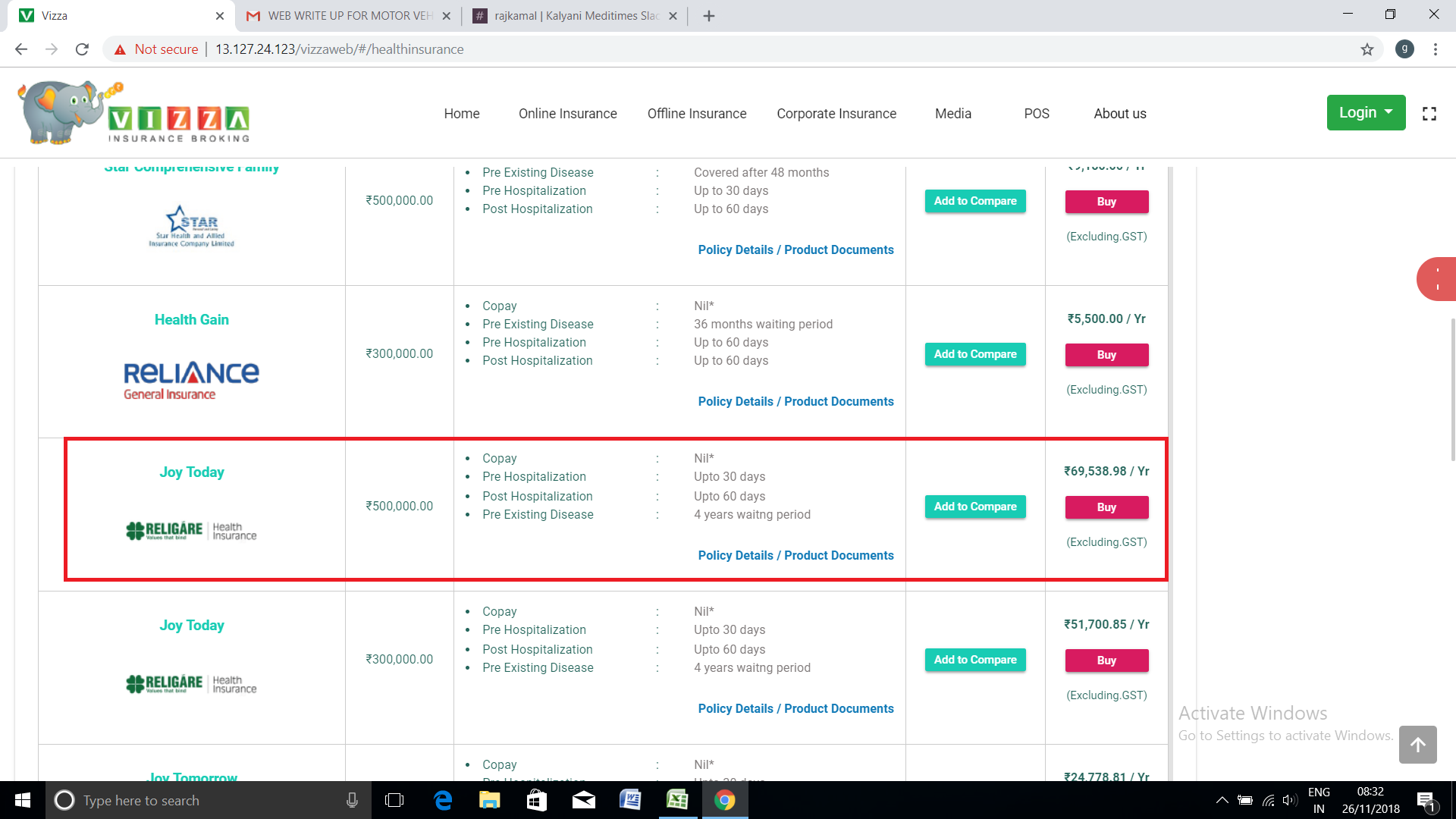Open the red floating side widget
The height and width of the screenshot is (819, 1456).
point(1437,280)
